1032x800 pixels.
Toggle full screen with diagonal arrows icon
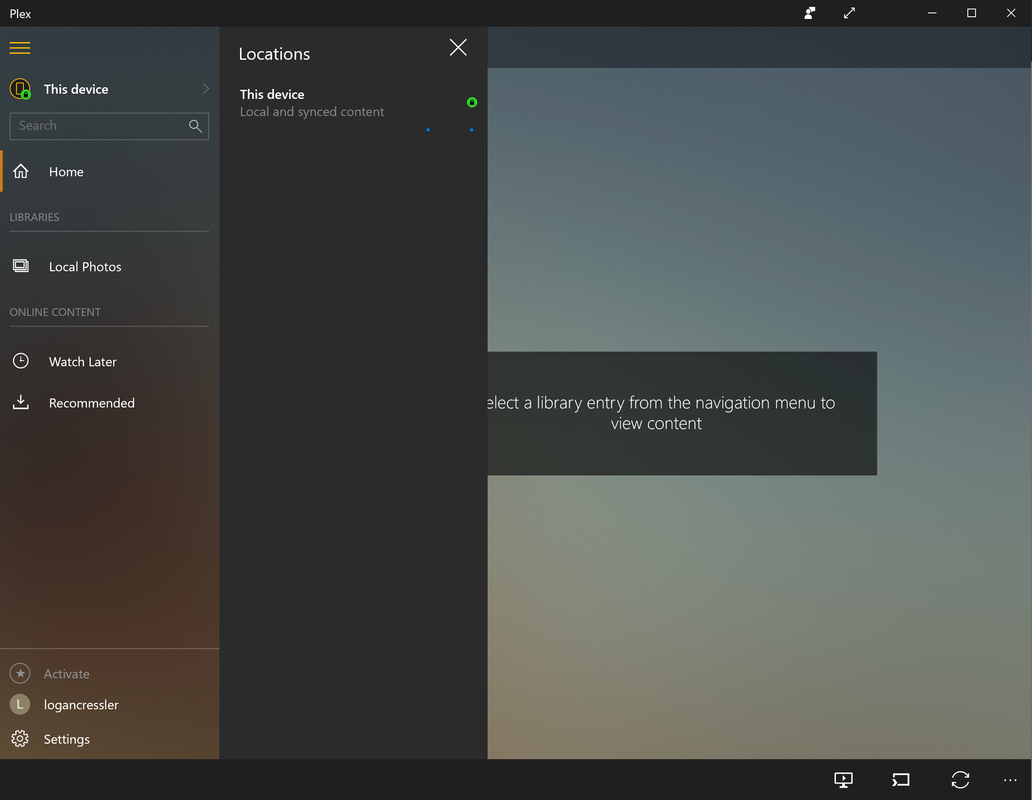tap(849, 13)
